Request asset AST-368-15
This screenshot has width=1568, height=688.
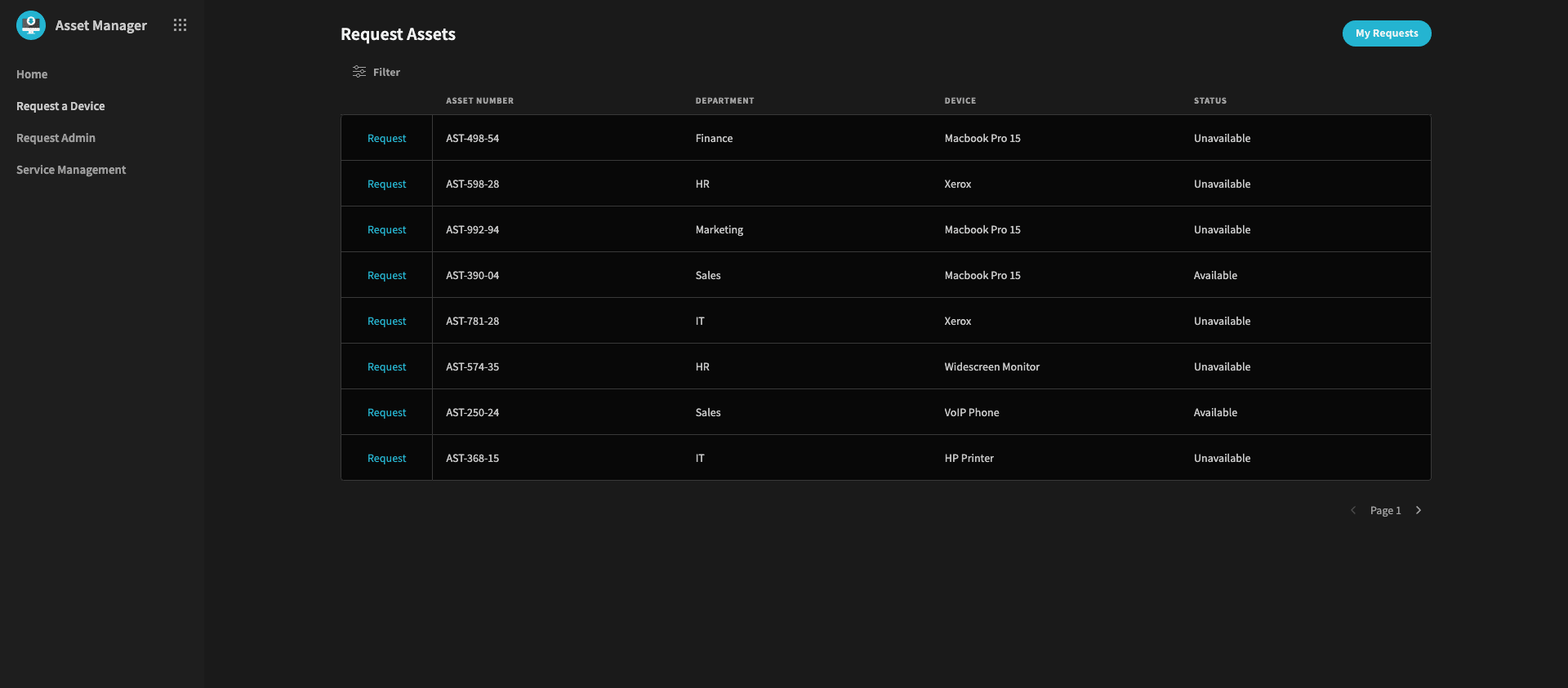(386, 458)
